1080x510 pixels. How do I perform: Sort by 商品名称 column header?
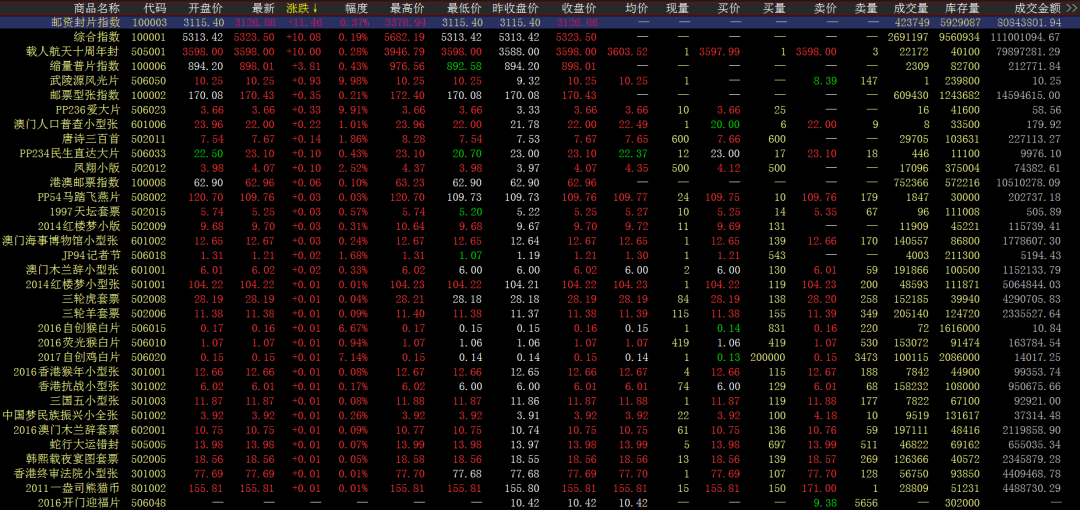click(x=96, y=8)
